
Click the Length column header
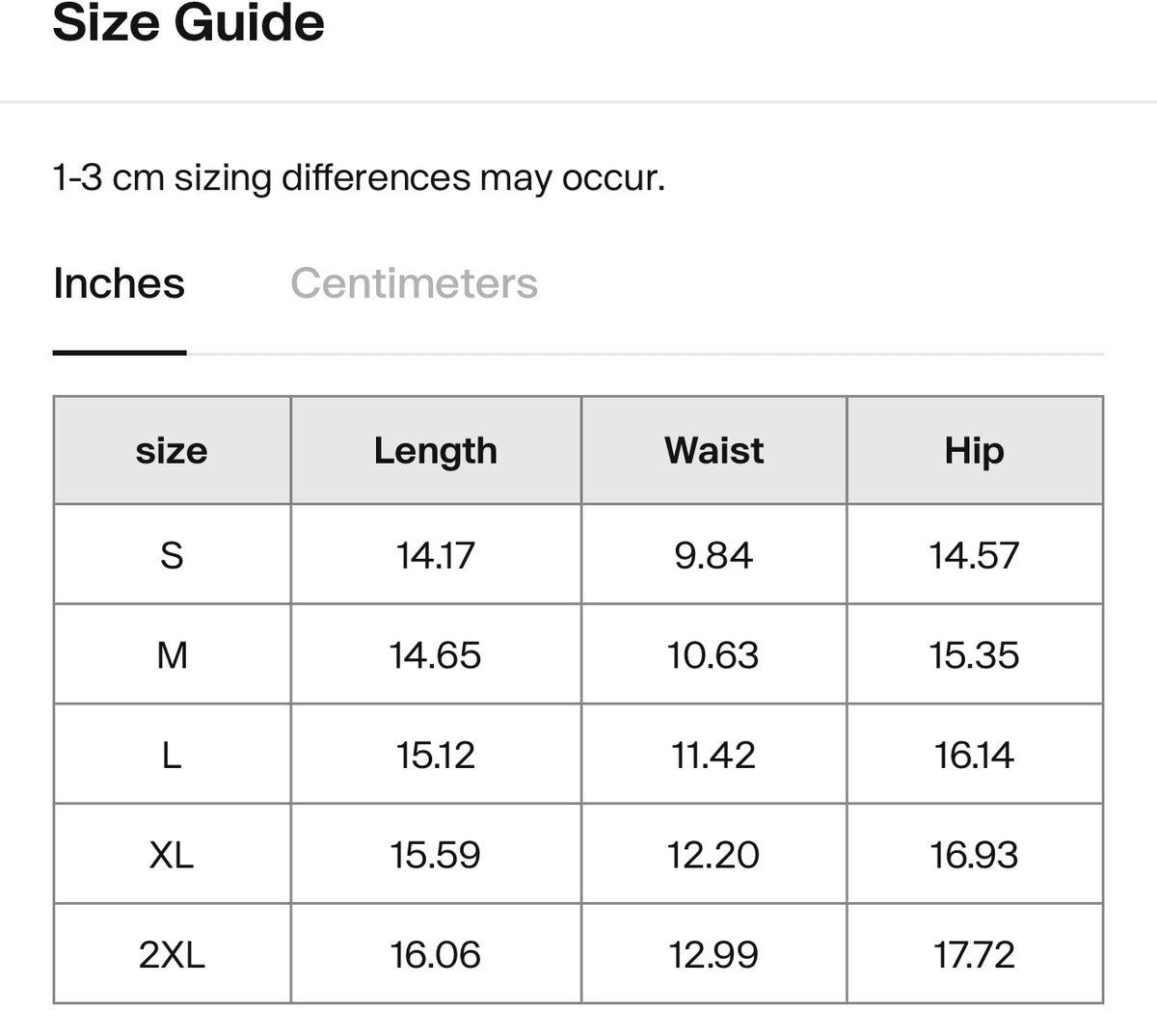[436, 450]
